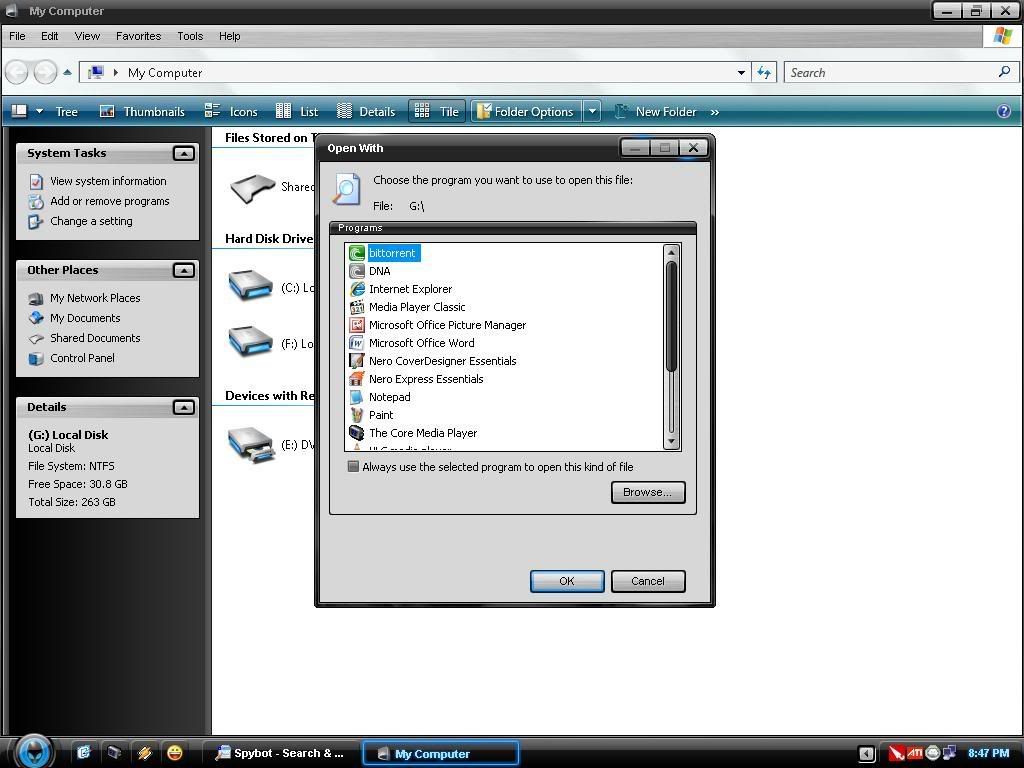Open Control Panel link
The height and width of the screenshot is (768, 1024).
(x=82, y=358)
